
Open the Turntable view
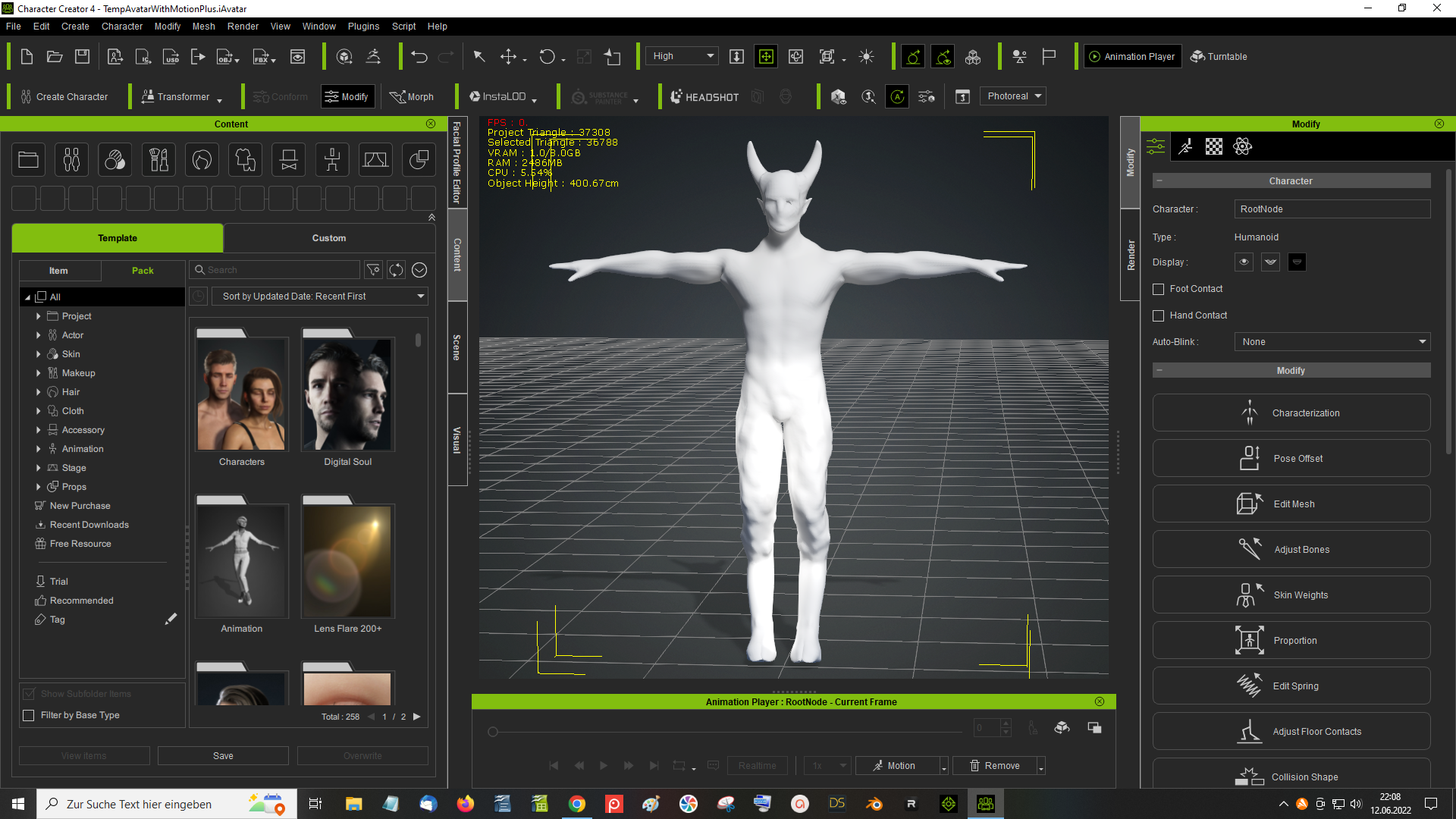tap(1219, 57)
